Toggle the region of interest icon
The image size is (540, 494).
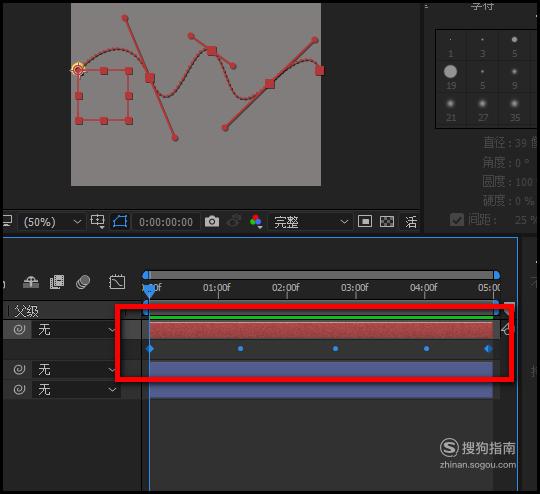click(x=365, y=222)
